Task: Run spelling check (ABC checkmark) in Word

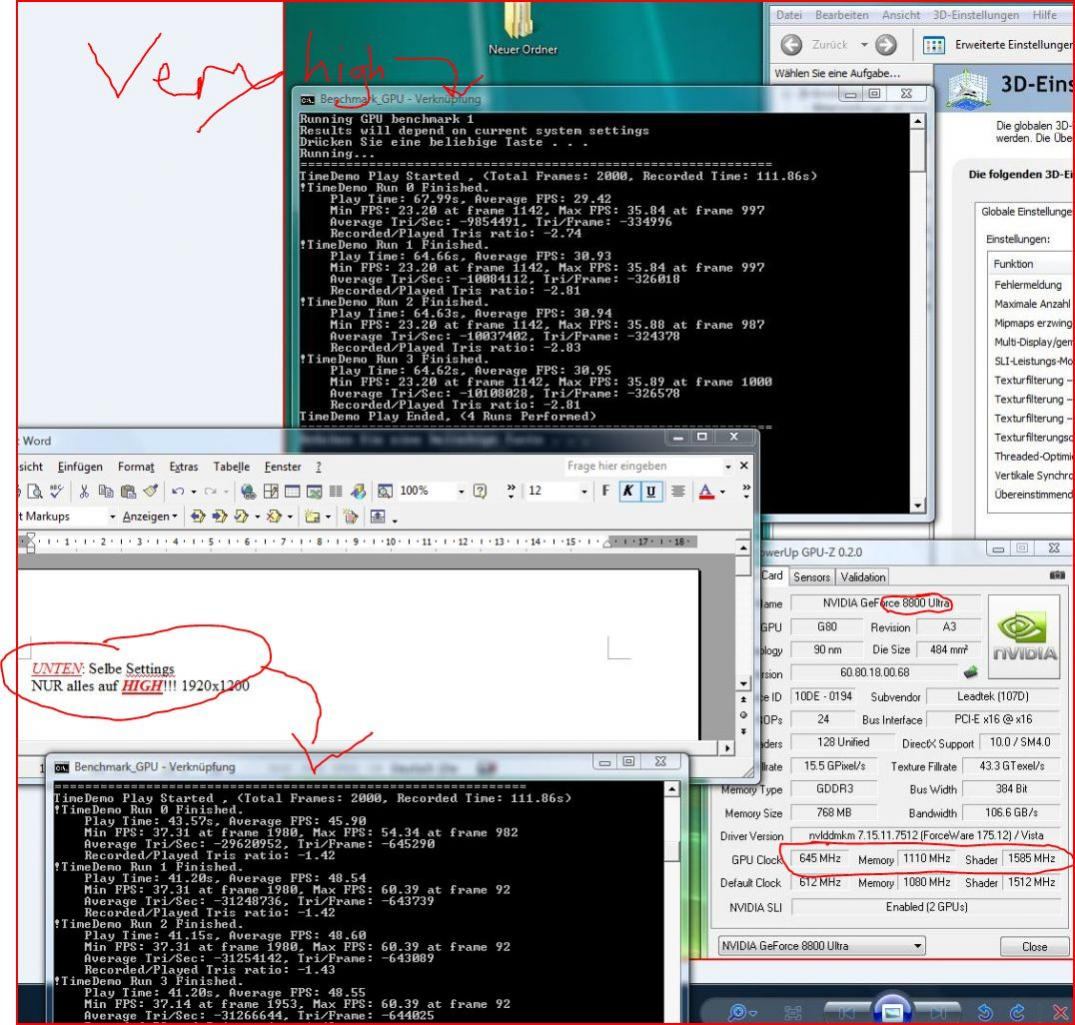Action: point(56,491)
